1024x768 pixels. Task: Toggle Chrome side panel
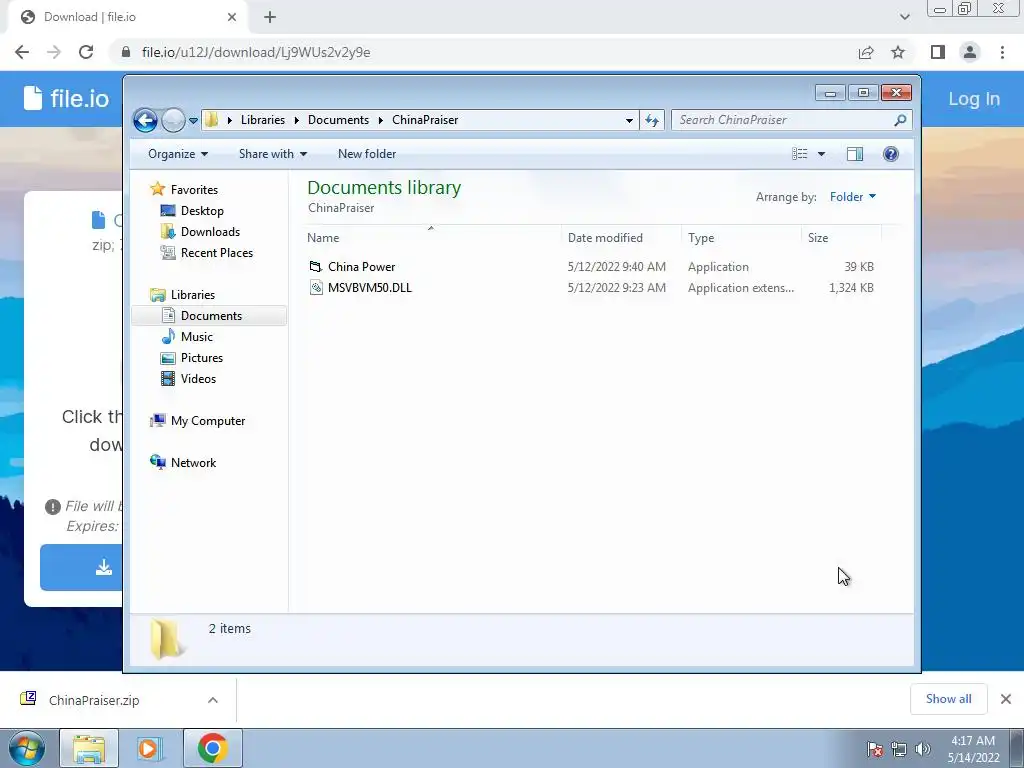(938, 52)
